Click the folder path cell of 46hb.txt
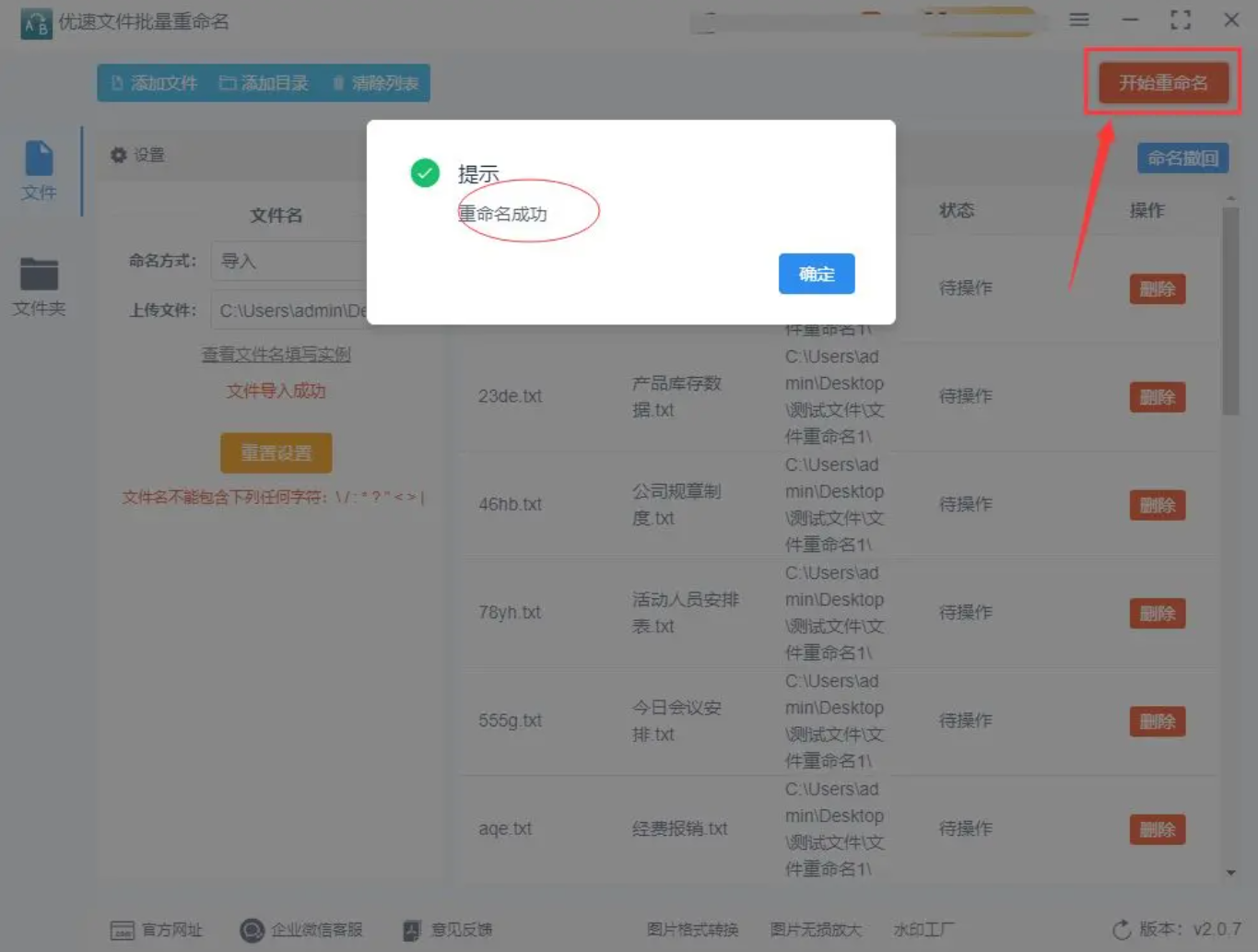 point(834,504)
